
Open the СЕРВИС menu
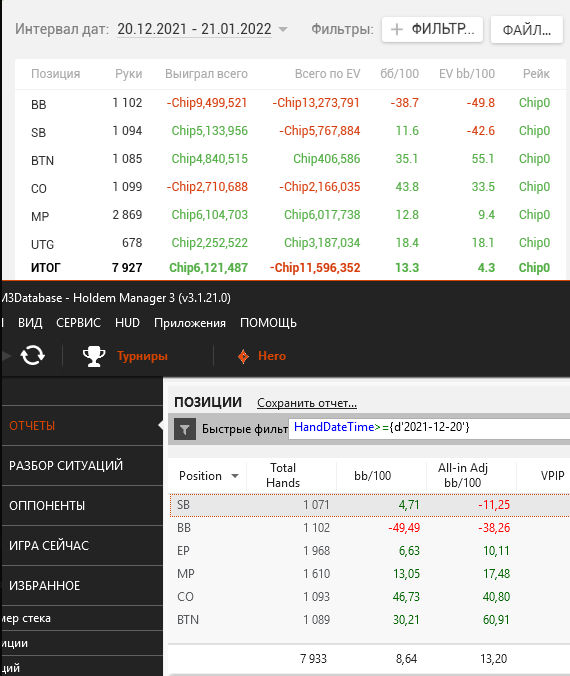[78, 322]
